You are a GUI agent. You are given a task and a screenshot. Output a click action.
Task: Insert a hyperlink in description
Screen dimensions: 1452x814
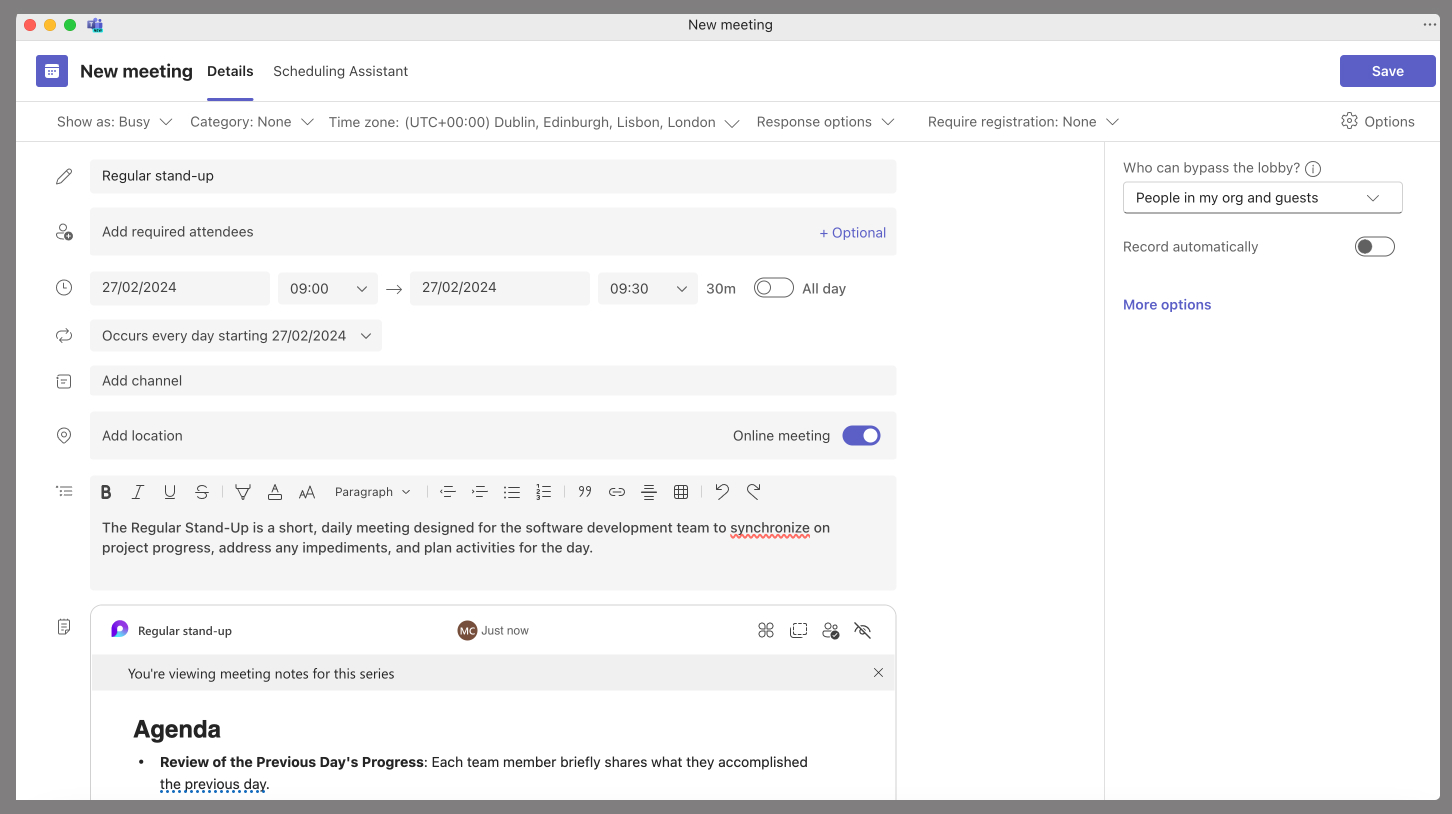click(x=617, y=492)
